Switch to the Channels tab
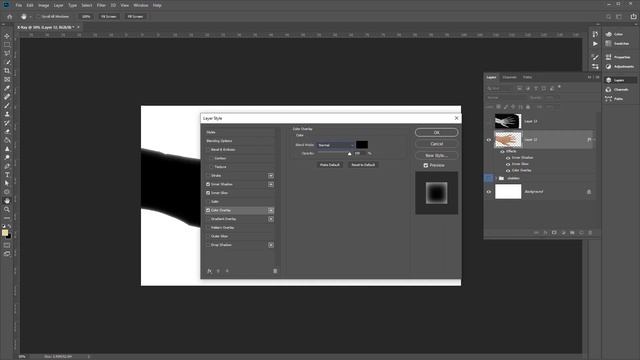The image size is (640, 360). 509,77
